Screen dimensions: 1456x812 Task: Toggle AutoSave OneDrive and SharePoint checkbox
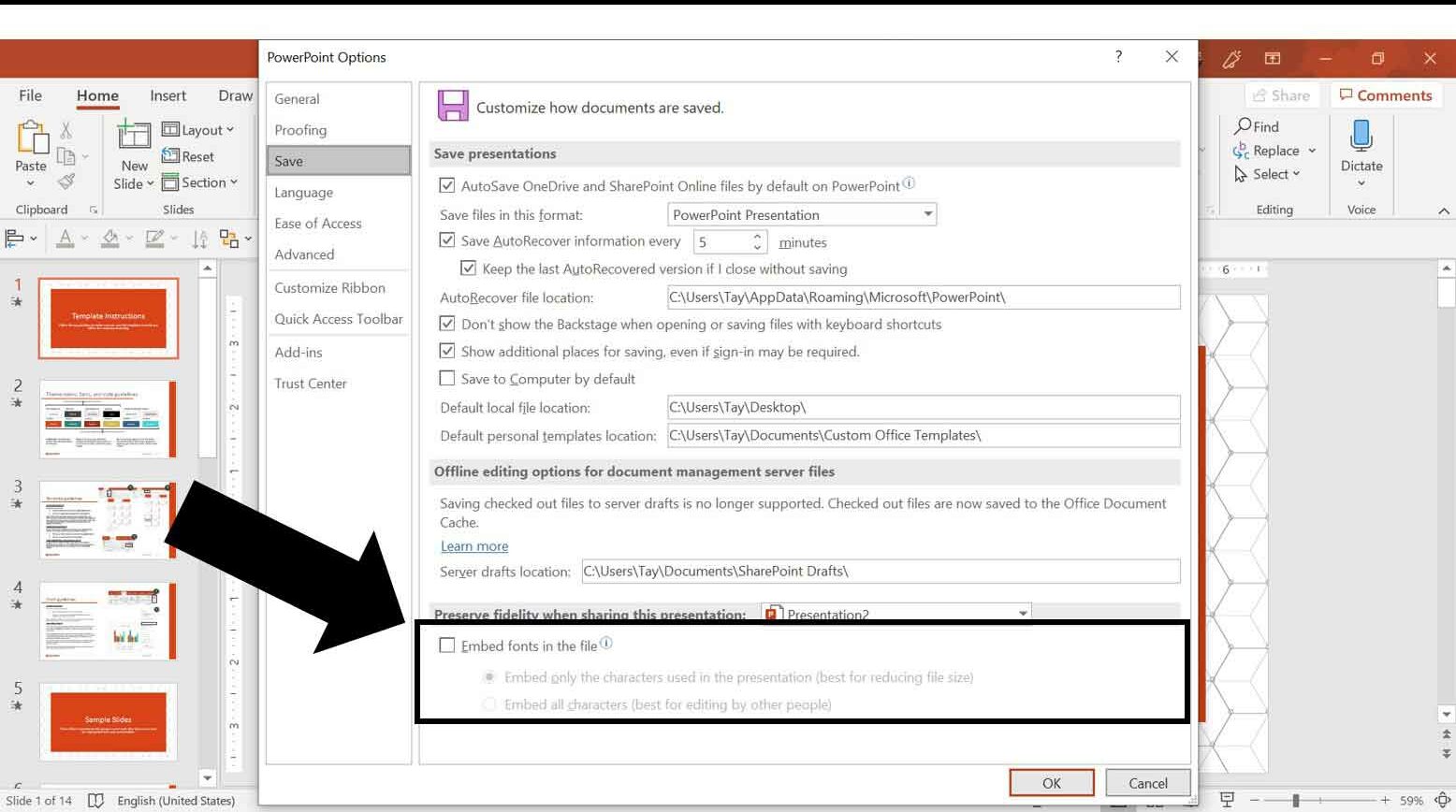pos(447,185)
